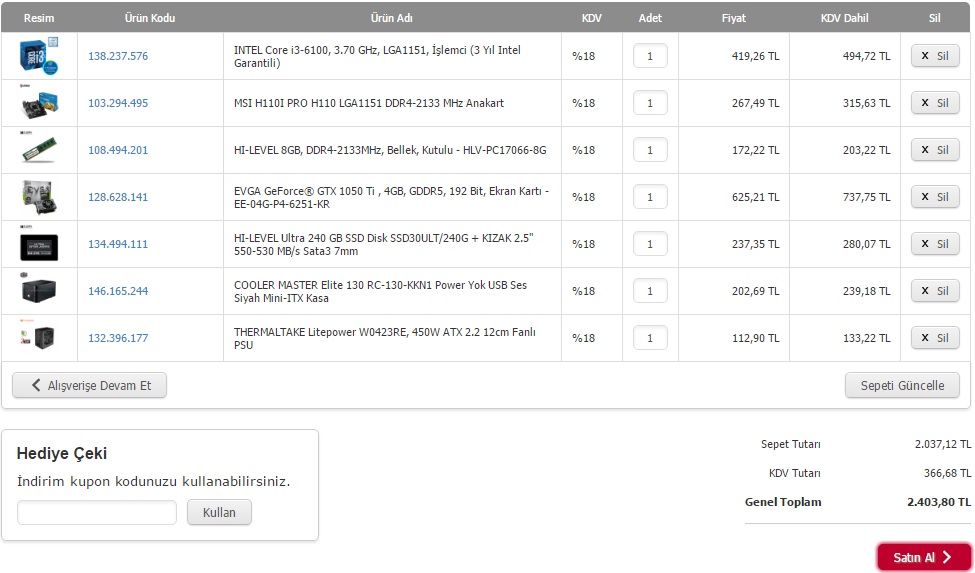Edit quantity field for MSI H110I motherboard

650,103
